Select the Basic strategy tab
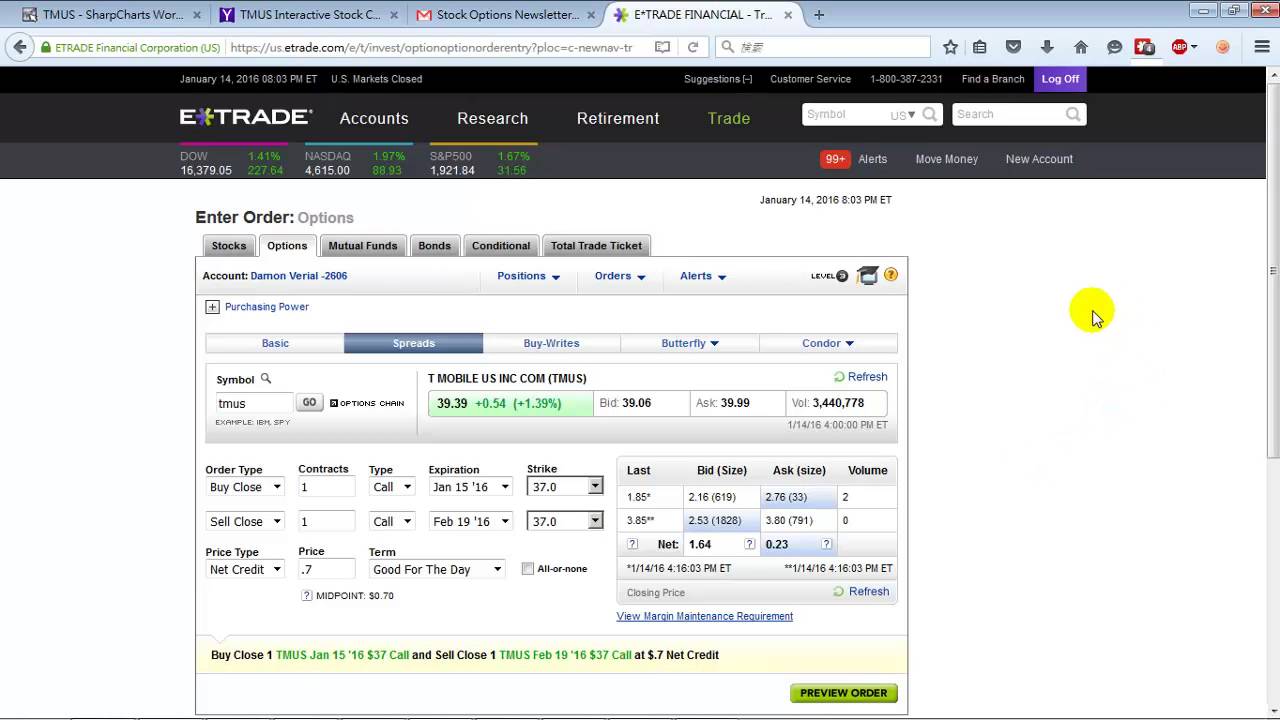The height and width of the screenshot is (720, 1280). [275, 343]
